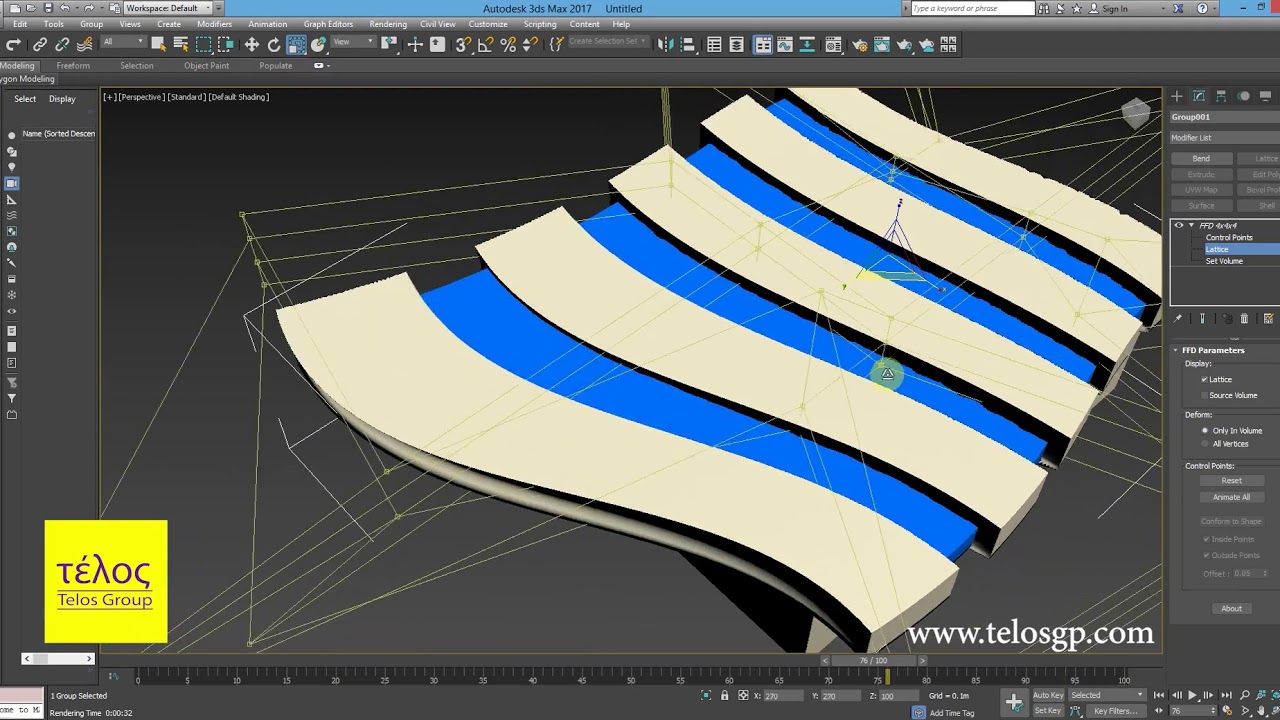Open the selection filter All dropdown
The image size is (1280, 720).
coord(122,42)
